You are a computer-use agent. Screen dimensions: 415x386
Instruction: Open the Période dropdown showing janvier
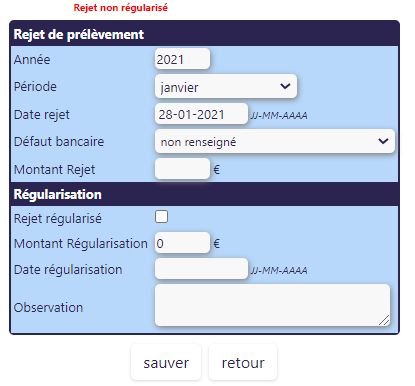pos(226,86)
